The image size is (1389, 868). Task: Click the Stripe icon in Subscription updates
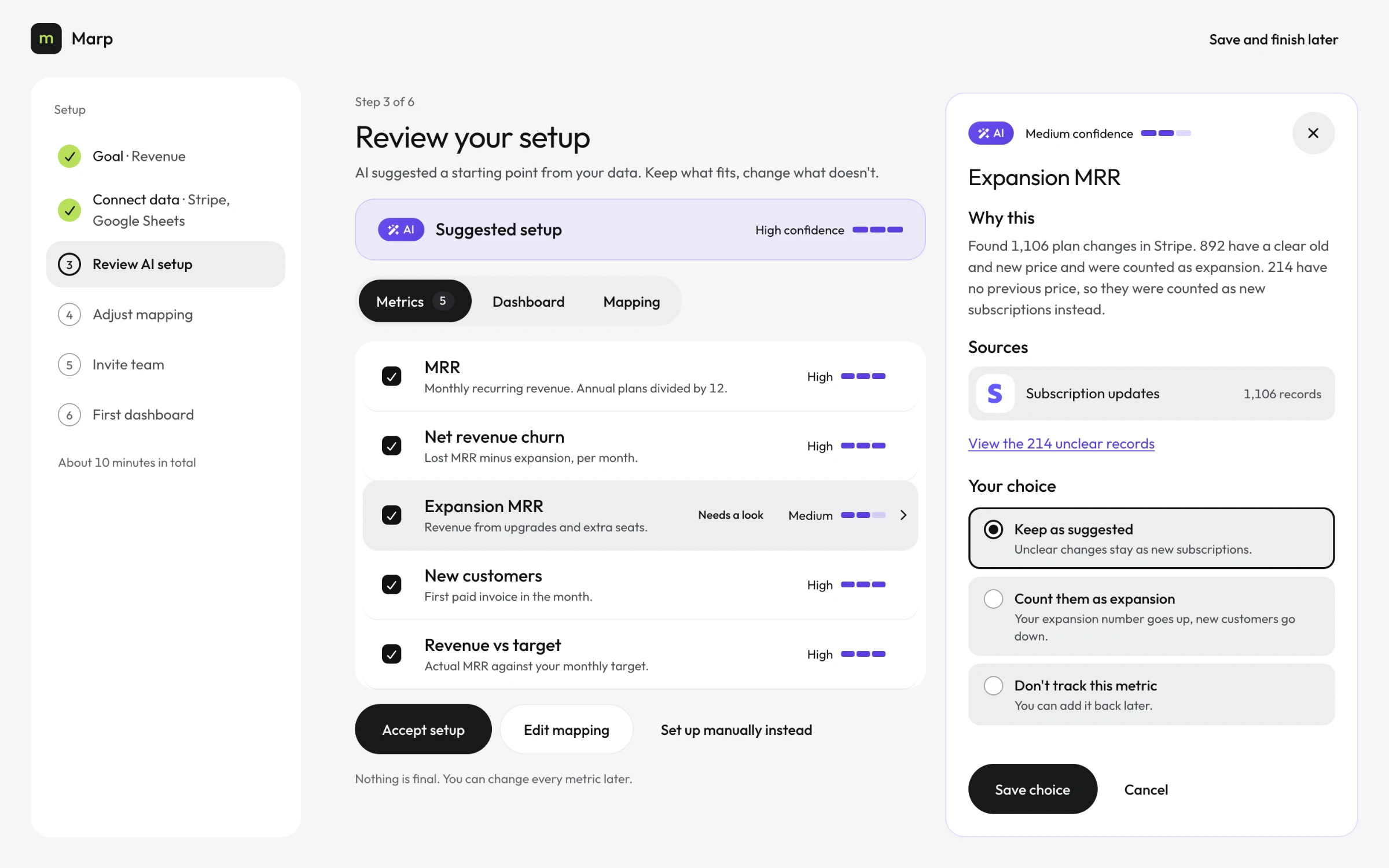pos(995,393)
